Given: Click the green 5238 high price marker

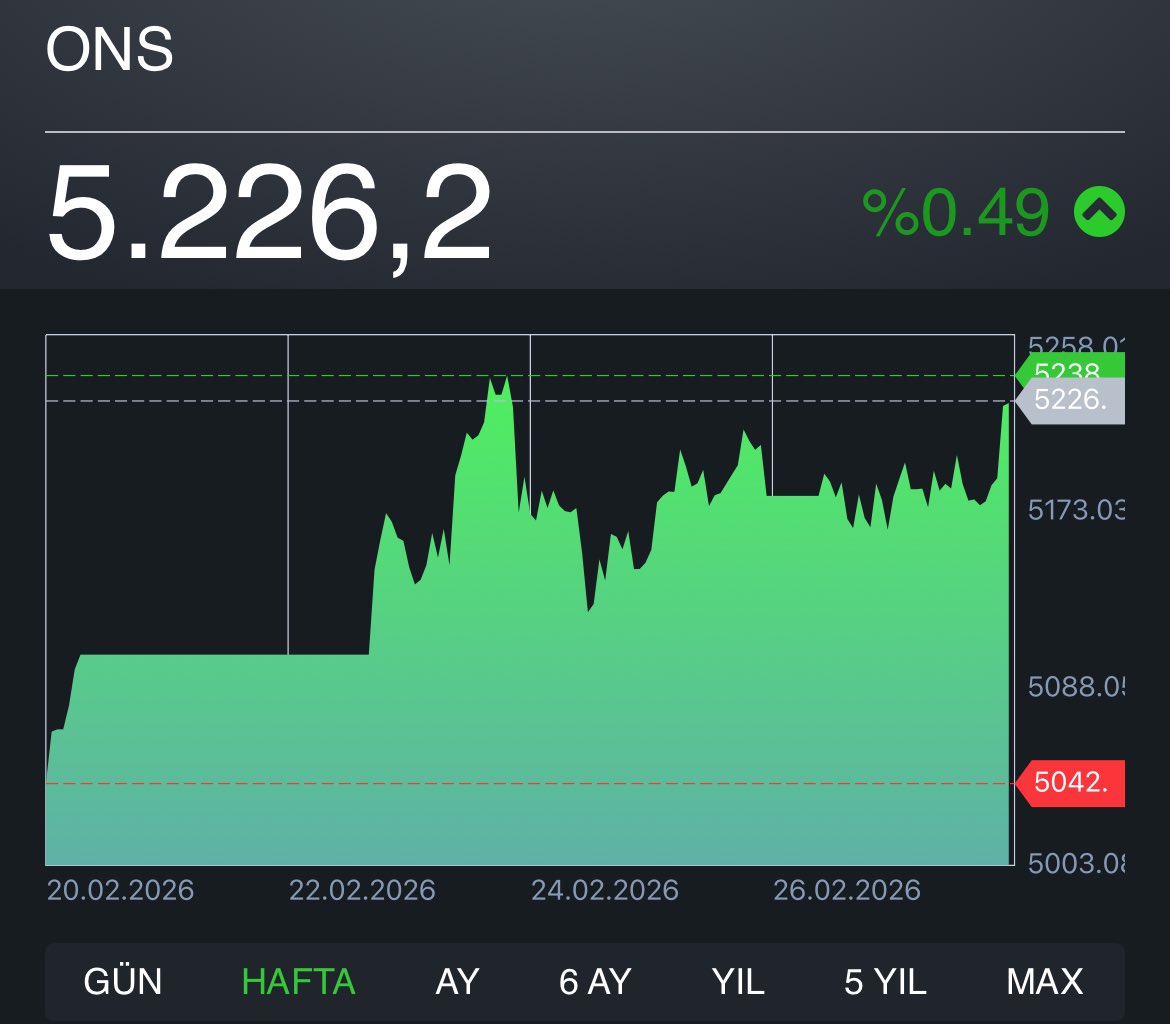Looking at the screenshot, I should click(1070, 366).
